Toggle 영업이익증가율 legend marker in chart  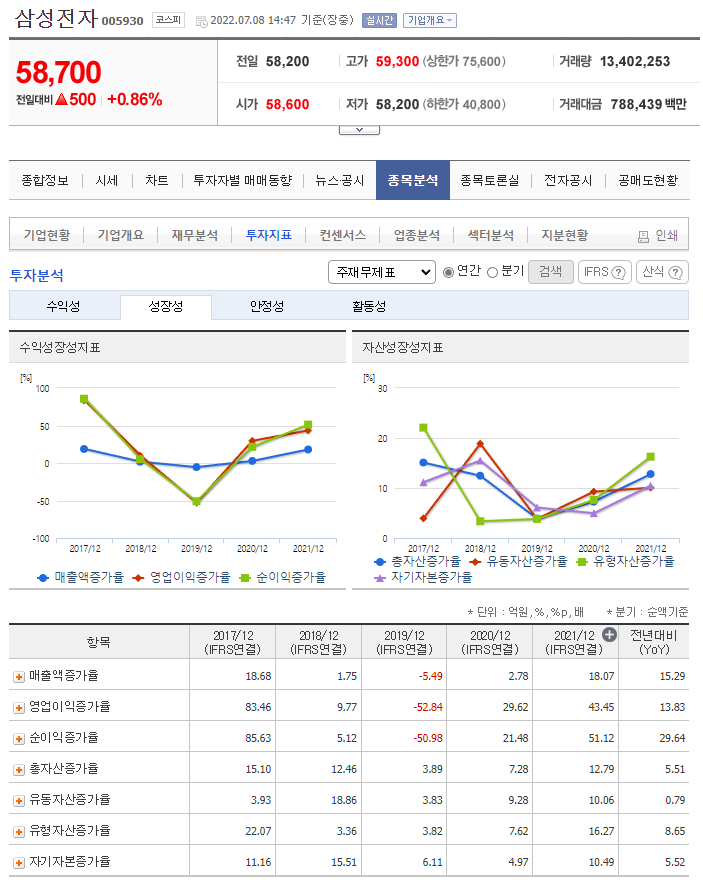point(138,578)
